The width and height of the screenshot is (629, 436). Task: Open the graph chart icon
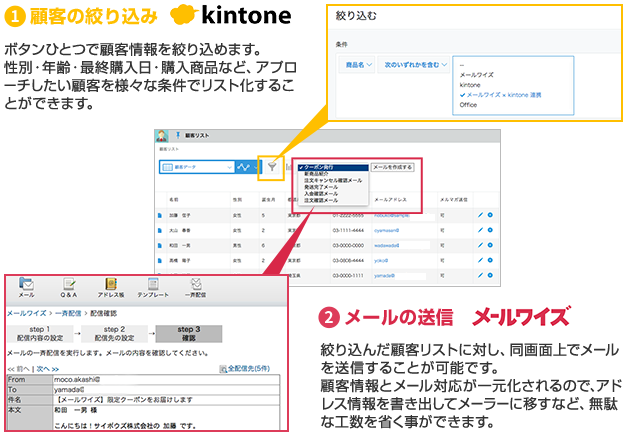point(243,168)
